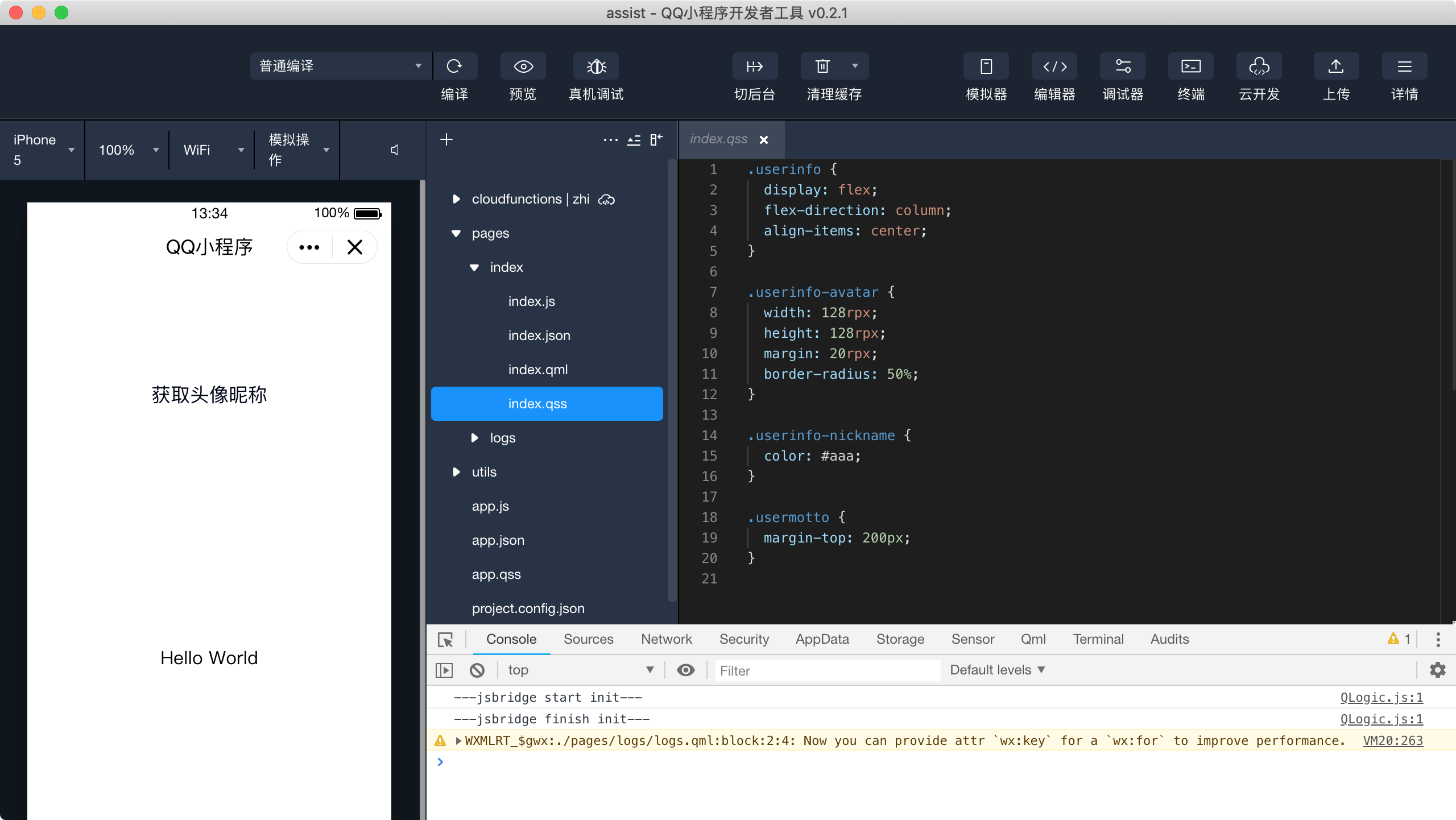Click the clear cache trash icon

tap(822, 67)
